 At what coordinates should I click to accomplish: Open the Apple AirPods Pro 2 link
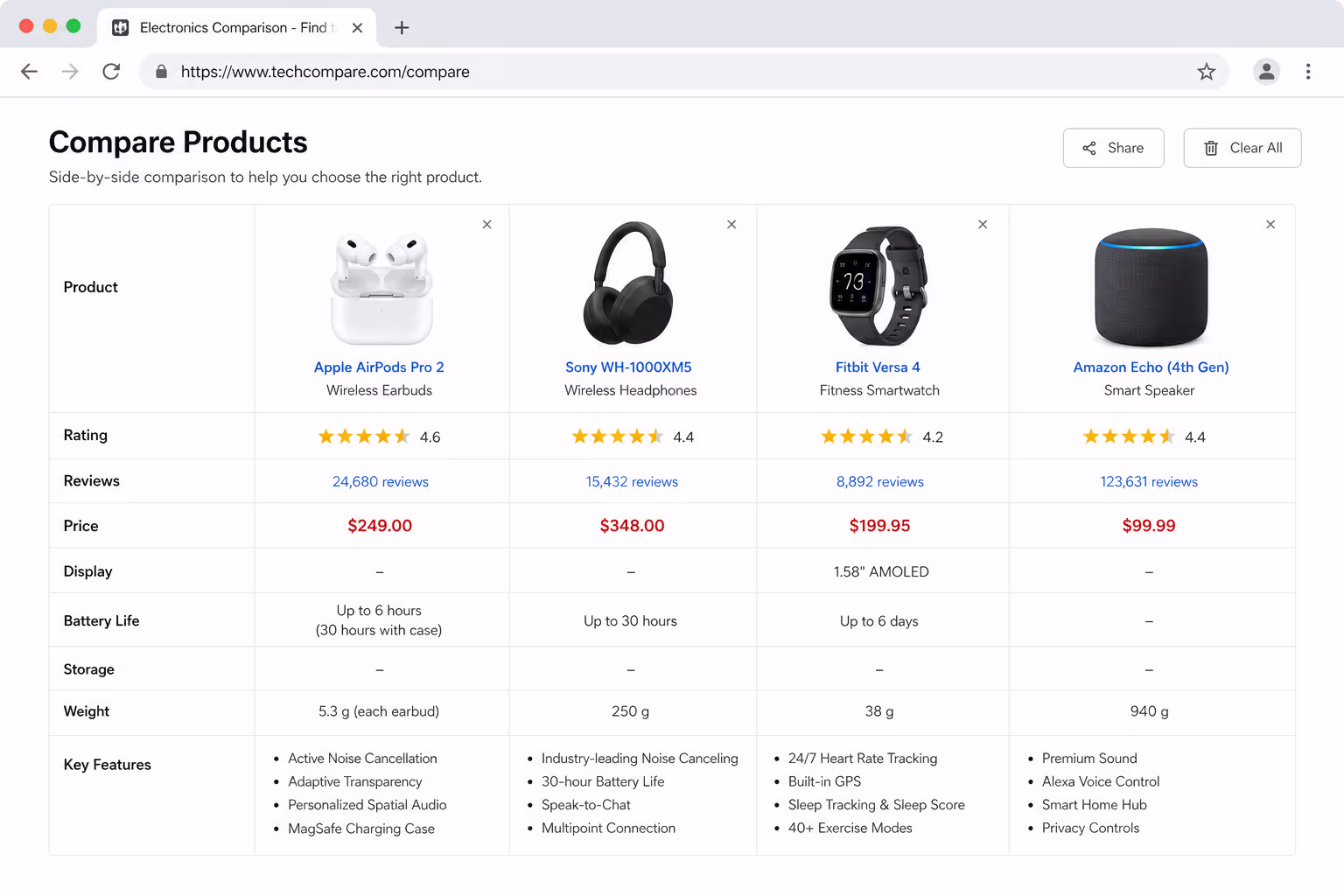coord(379,367)
